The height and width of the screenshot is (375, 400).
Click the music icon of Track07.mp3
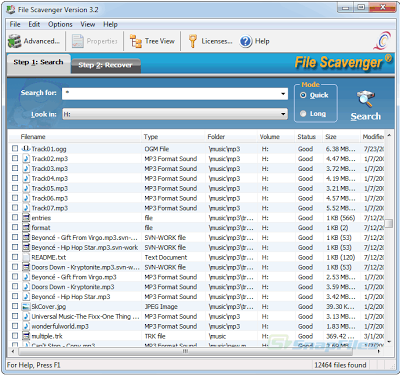tap(26, 208)
